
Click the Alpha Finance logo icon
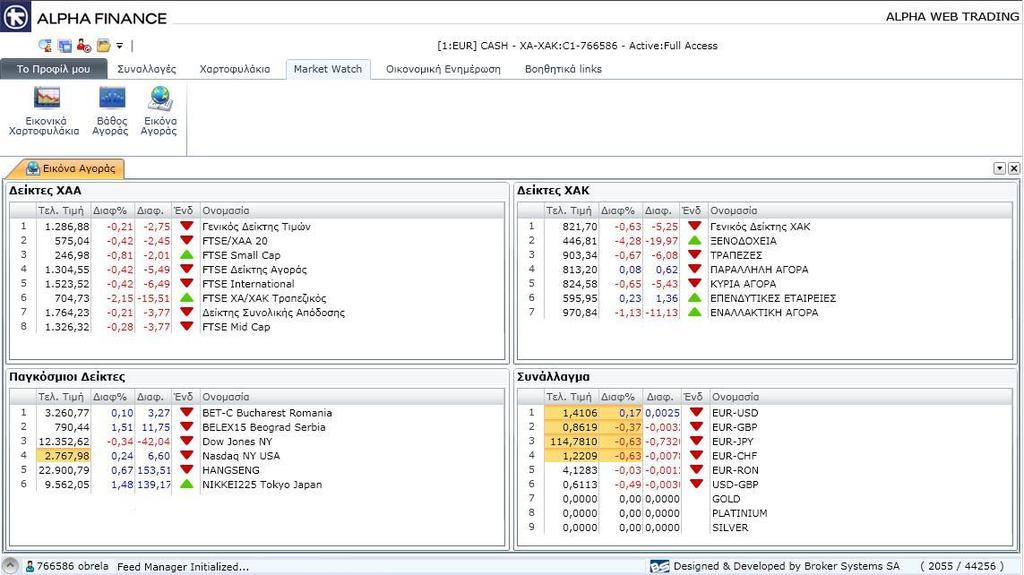16,16
